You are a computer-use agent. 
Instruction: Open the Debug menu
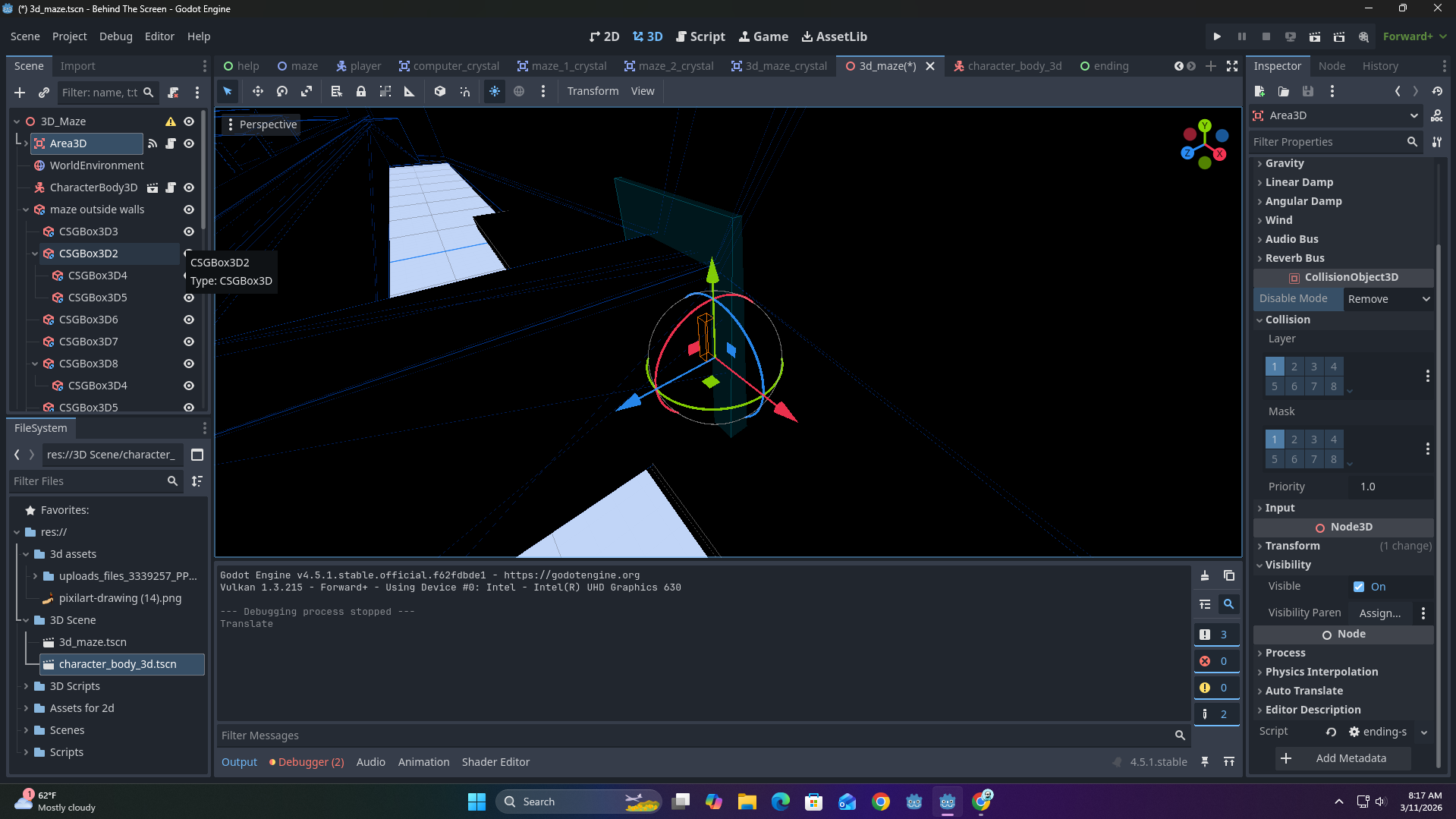pyautogui.click(x=115, y=36)
